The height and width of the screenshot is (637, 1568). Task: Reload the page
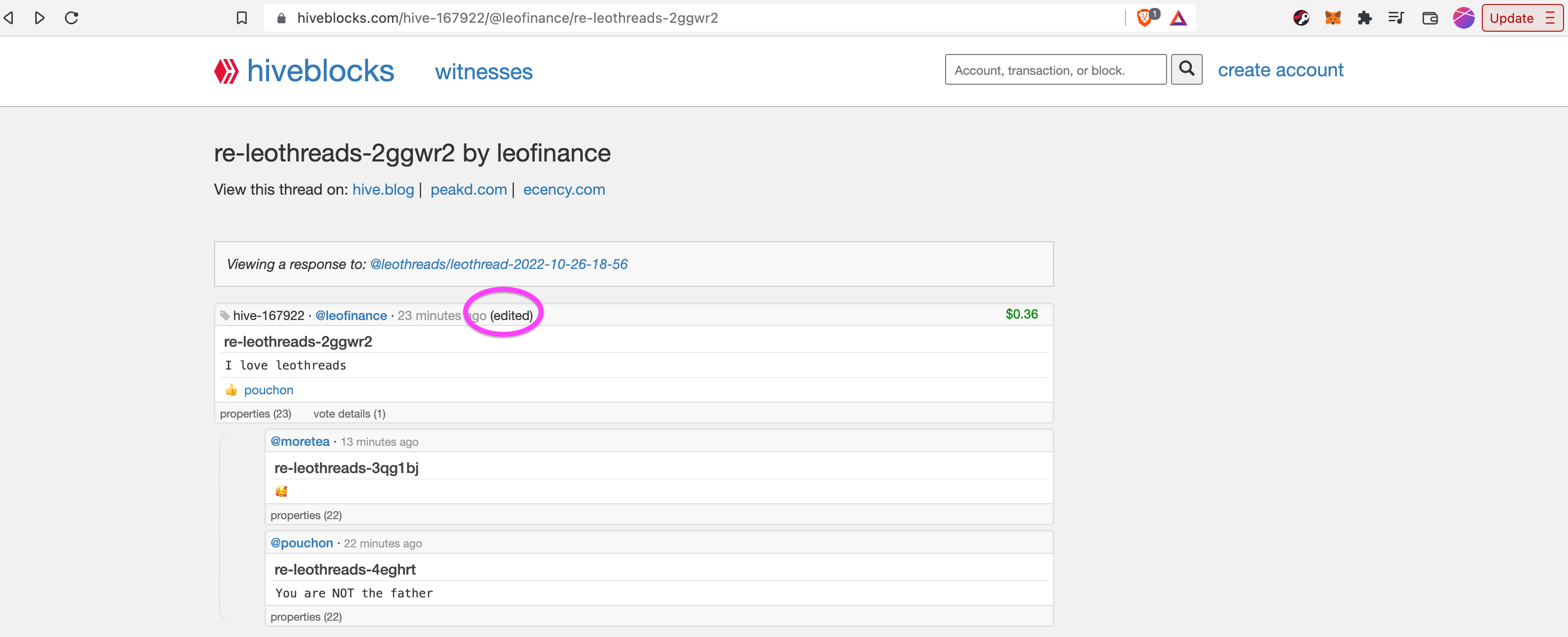point(72,18)
